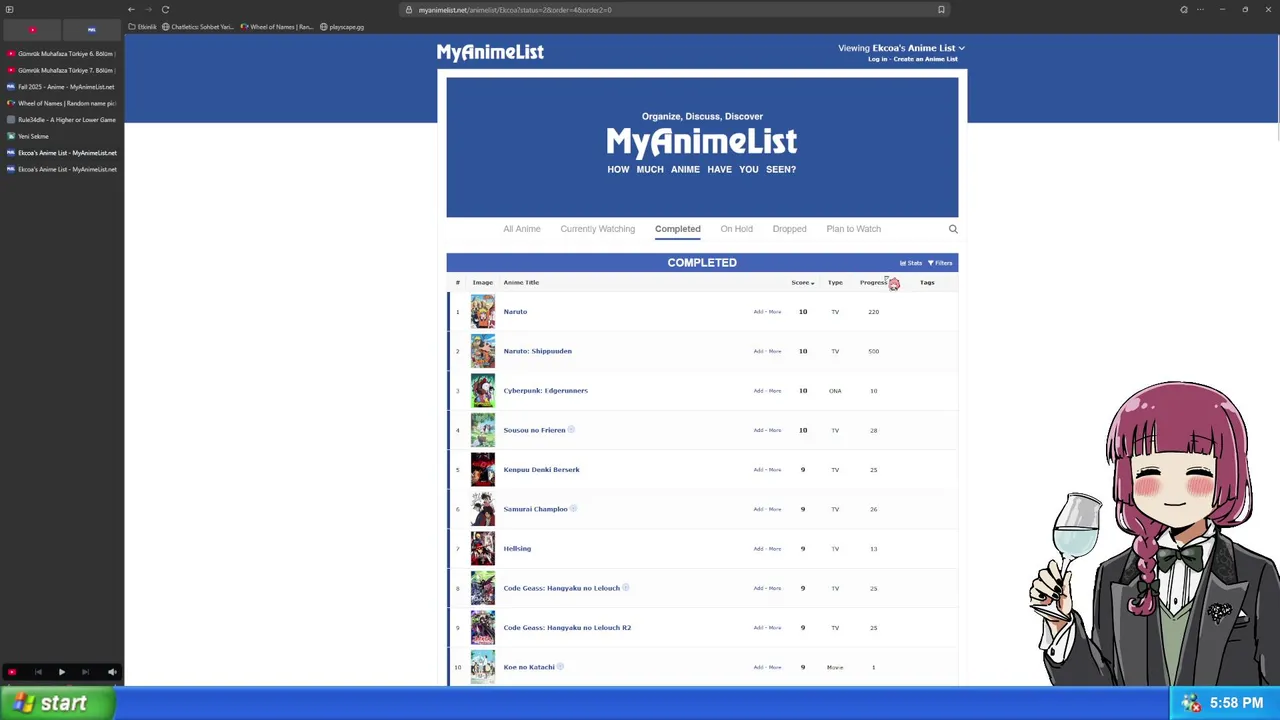Click the Create an Anime List link

925,59
